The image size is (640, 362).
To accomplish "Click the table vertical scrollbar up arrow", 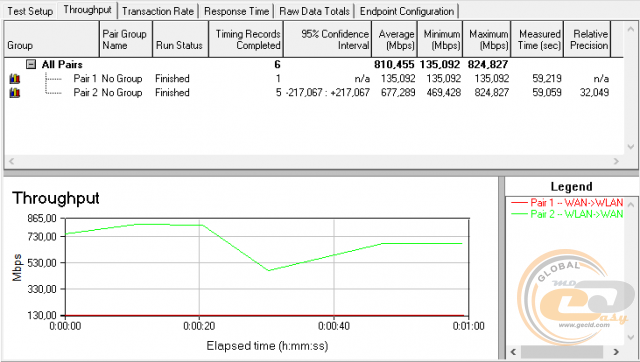I will (631, 29).
